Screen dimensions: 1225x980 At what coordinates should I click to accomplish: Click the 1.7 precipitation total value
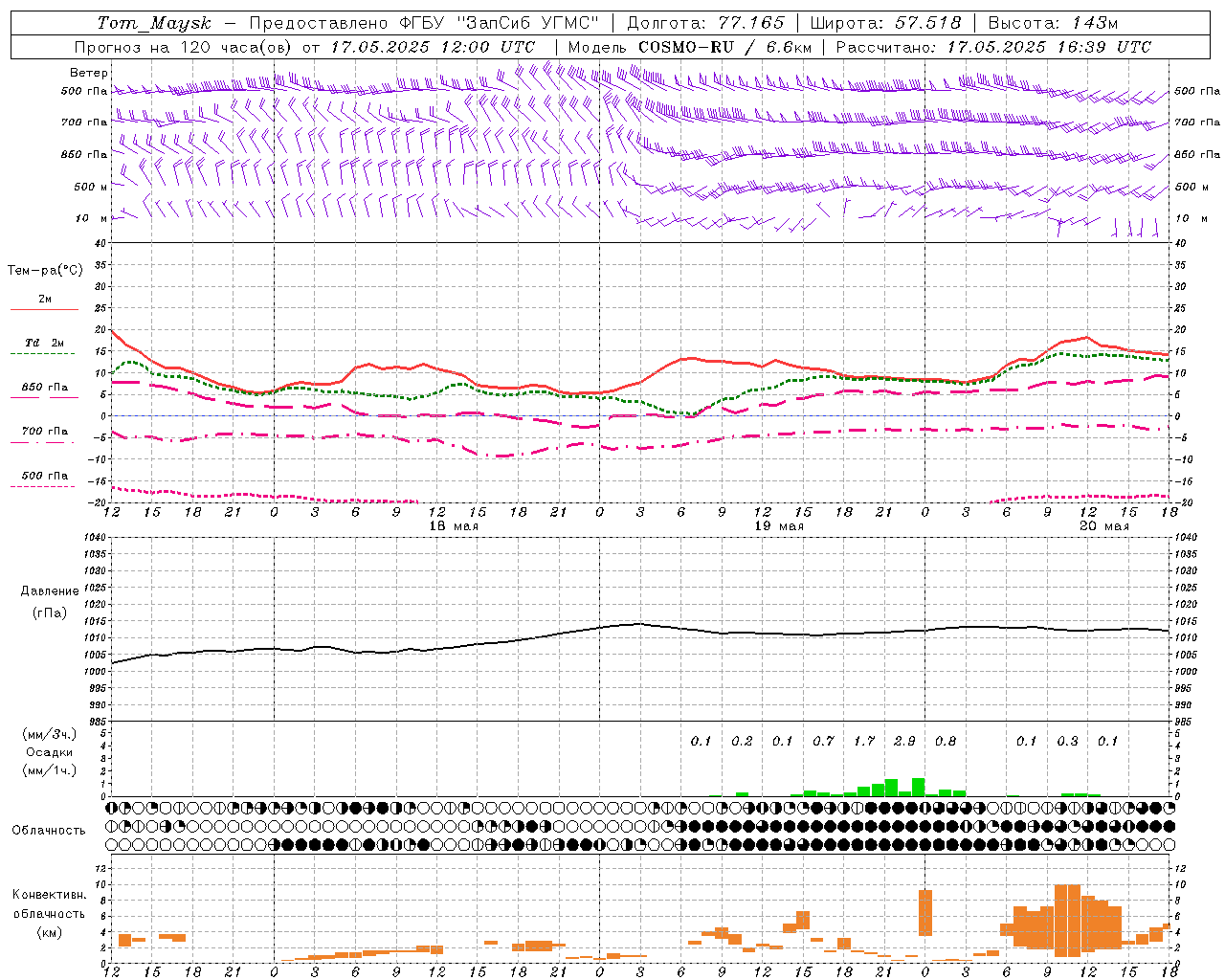[864, 741]
